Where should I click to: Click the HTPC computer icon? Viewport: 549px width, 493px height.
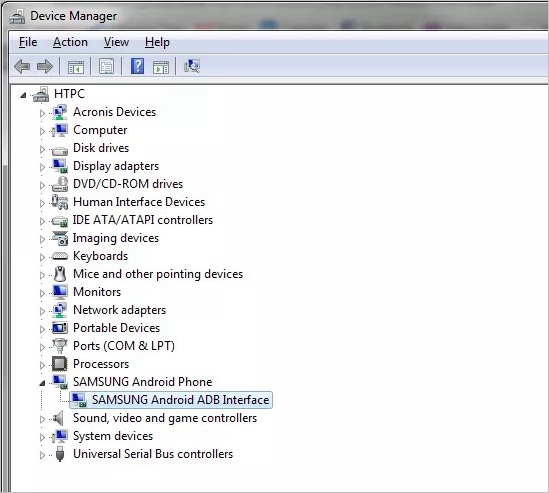(x=41, y=94)
